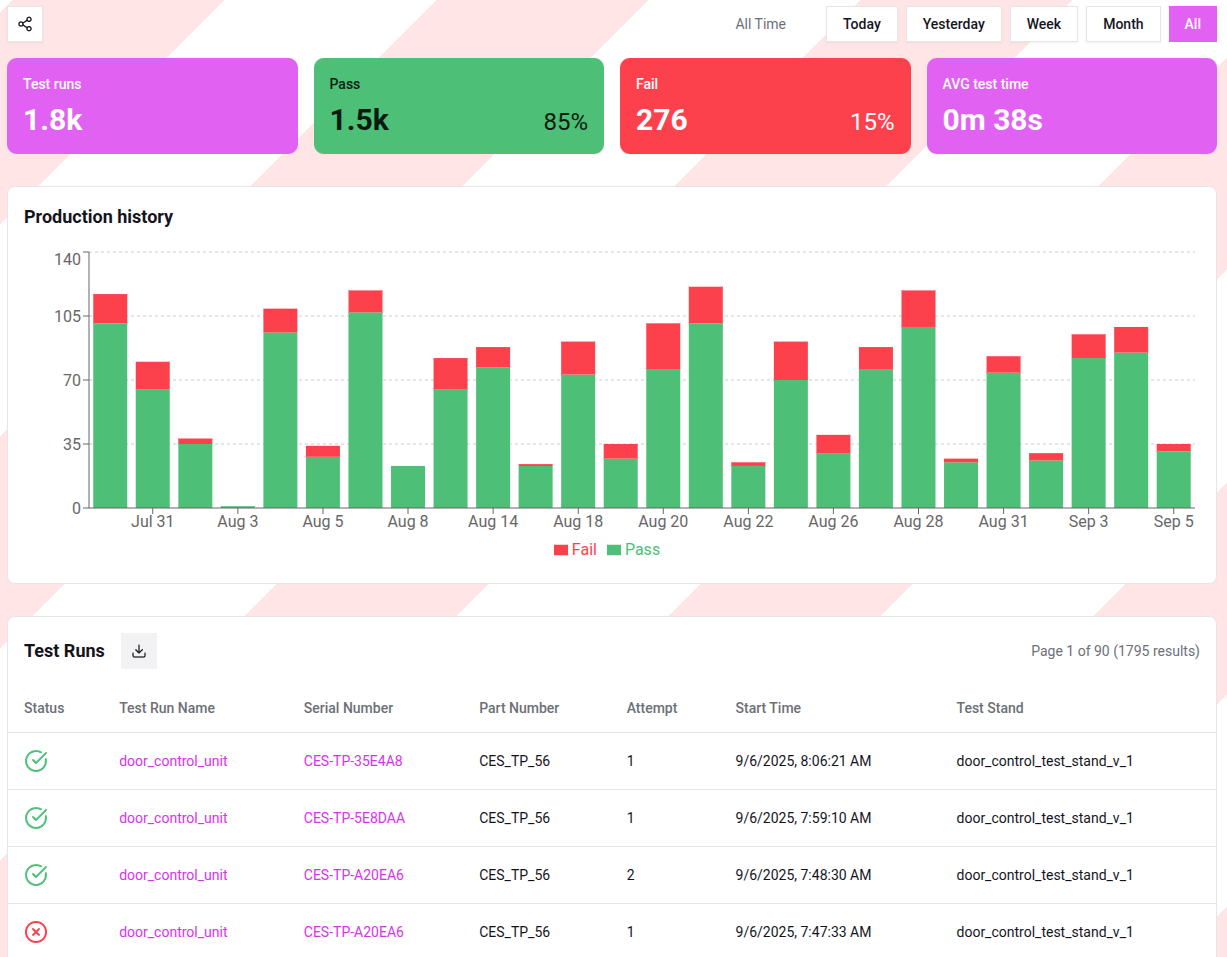This screenshot has width=1227, height=957.
Task: Click the pass icon for attempt 2 row
Action: pyautogui.click(x=36, y=875)
